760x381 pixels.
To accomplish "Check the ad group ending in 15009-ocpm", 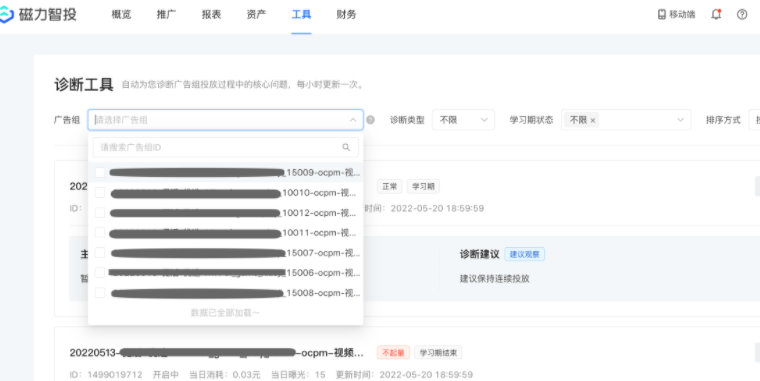I will point(100,173).
